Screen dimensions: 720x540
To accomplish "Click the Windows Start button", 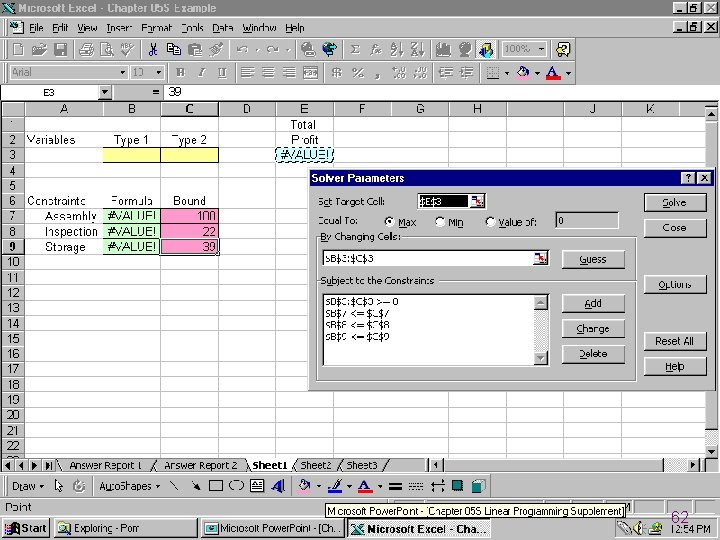I will point(26,529).
